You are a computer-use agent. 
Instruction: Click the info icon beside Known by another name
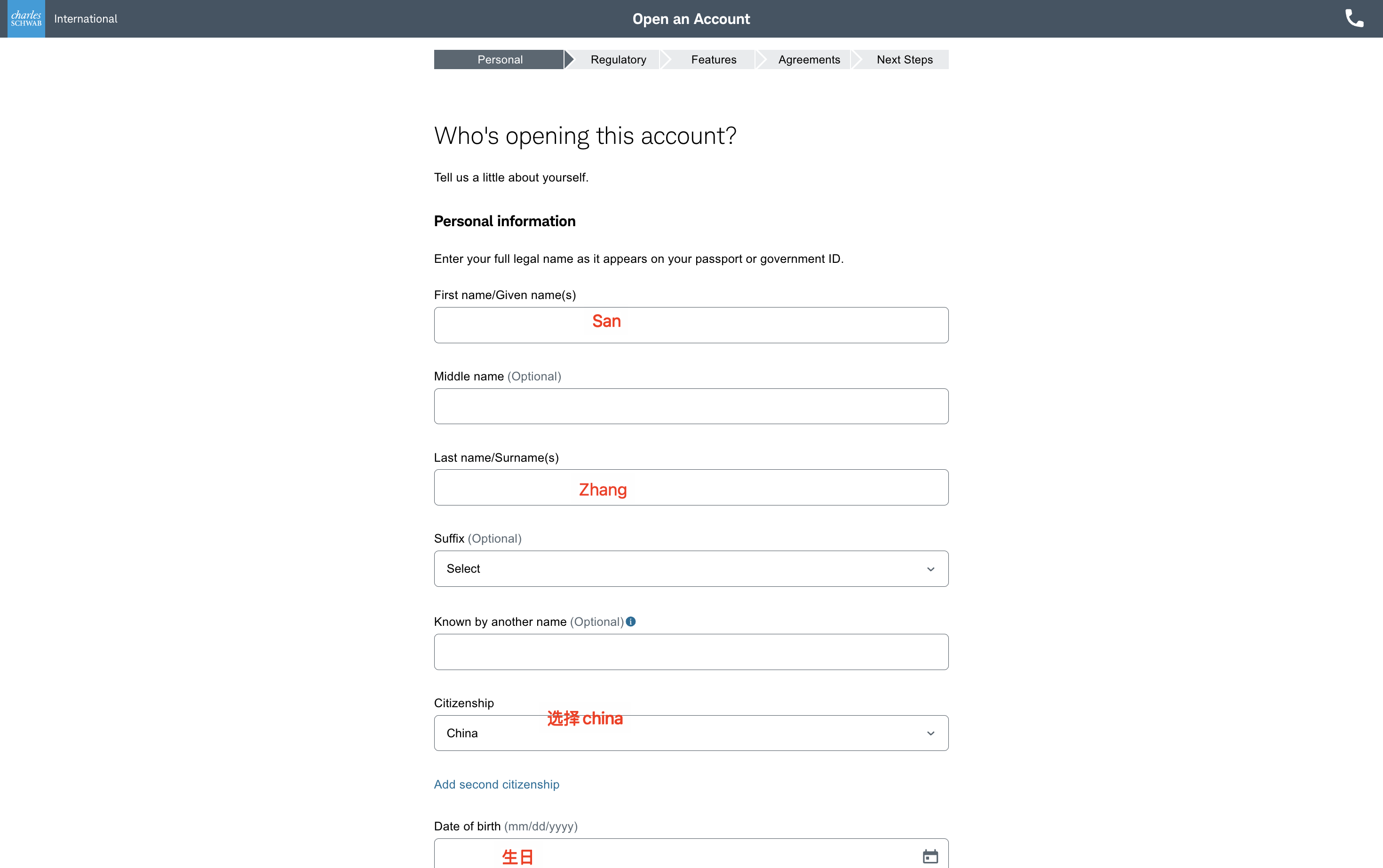[x=631, y=621]
